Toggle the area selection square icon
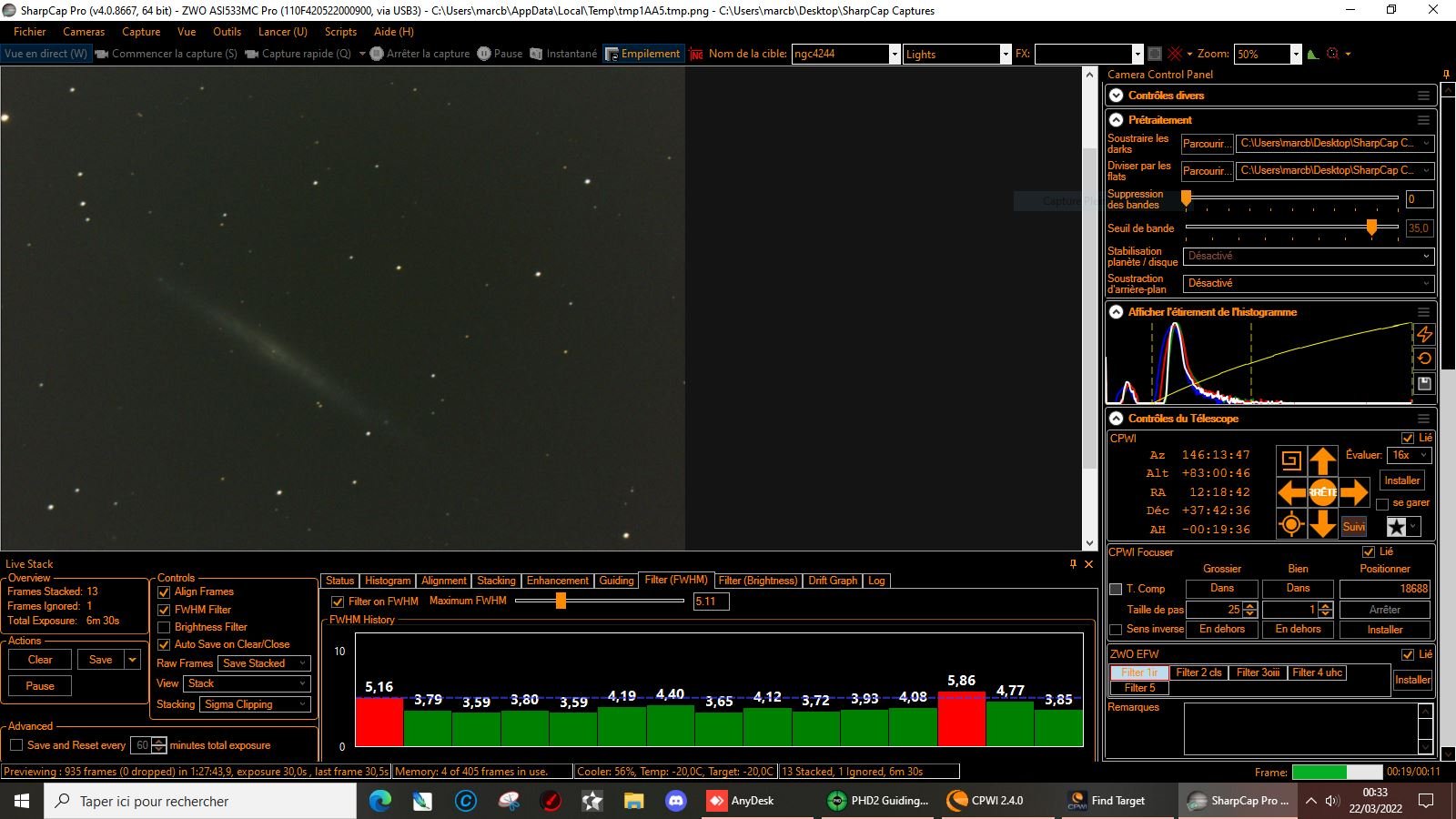 [x=1155, y=54]
